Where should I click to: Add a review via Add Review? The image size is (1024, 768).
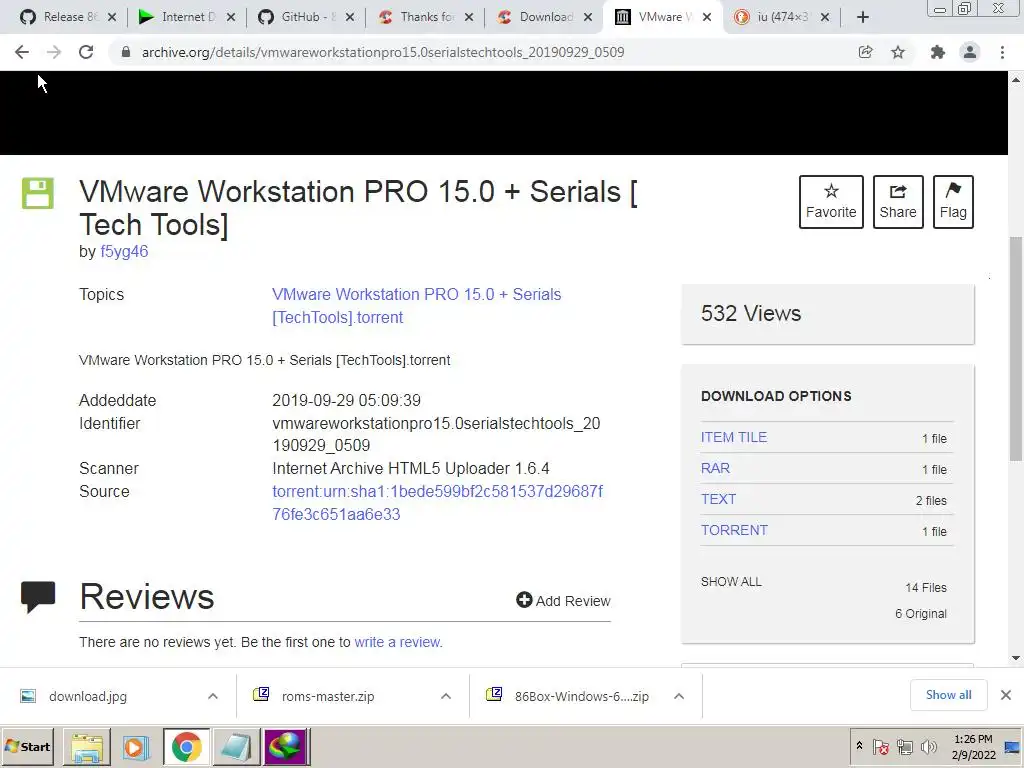tap(563, 600)
